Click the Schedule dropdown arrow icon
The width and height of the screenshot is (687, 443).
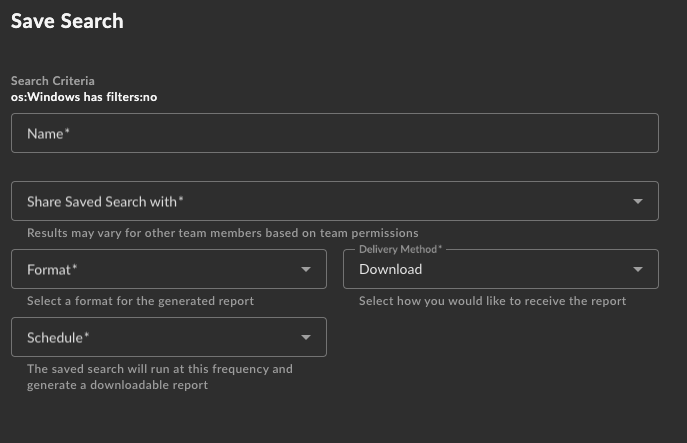[306, 337]
